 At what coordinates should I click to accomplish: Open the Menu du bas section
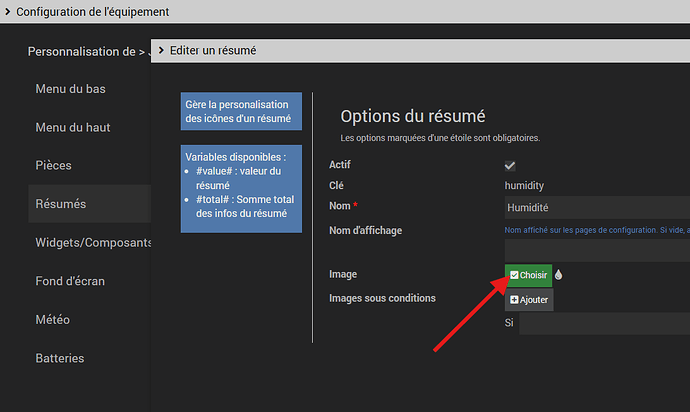coord(70,89)
